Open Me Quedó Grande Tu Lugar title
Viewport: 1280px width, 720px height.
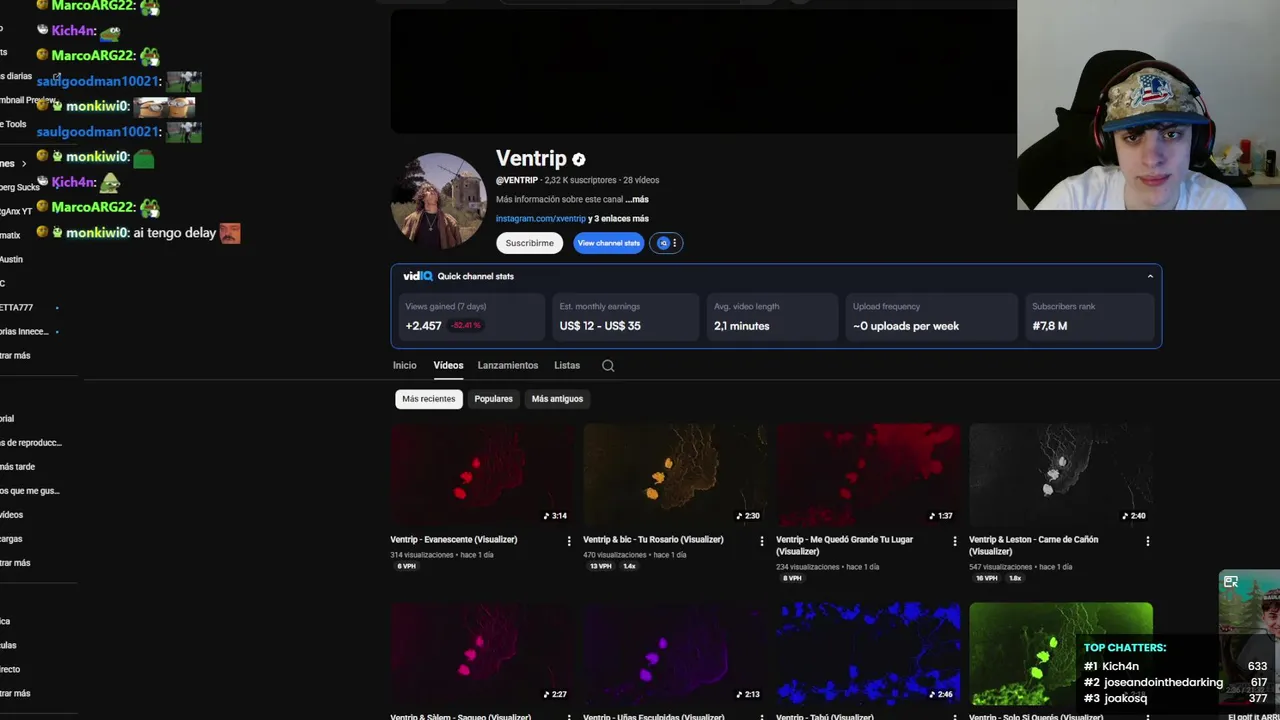coord(844,545)
